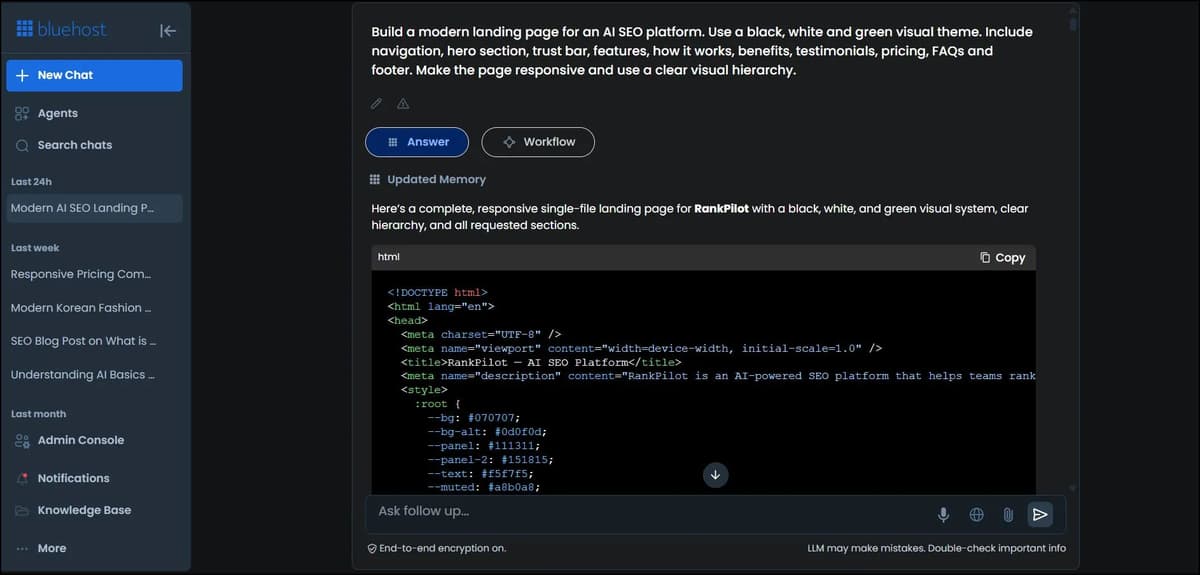Screen dimensions: 1200x575
Task: Click the html language label
Action: 389,257
